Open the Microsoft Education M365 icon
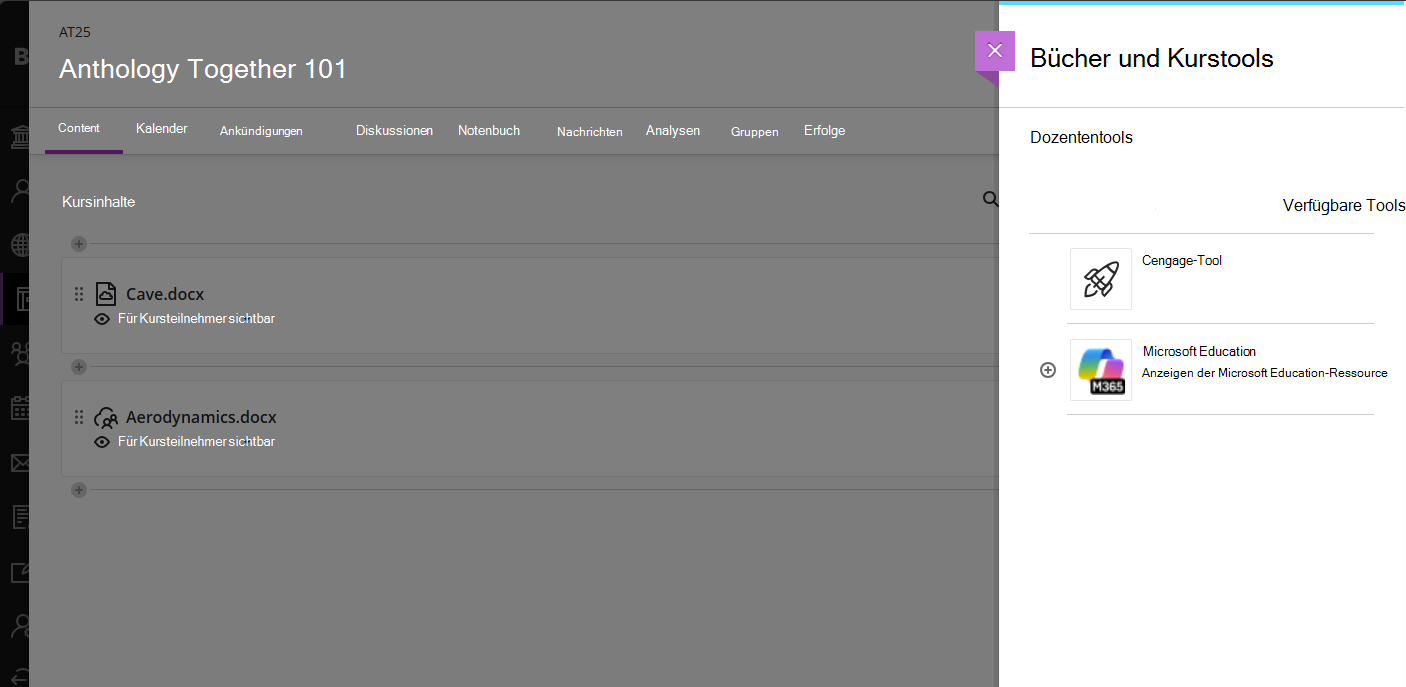1406x687 pixels. click(x=1101, y=370)
